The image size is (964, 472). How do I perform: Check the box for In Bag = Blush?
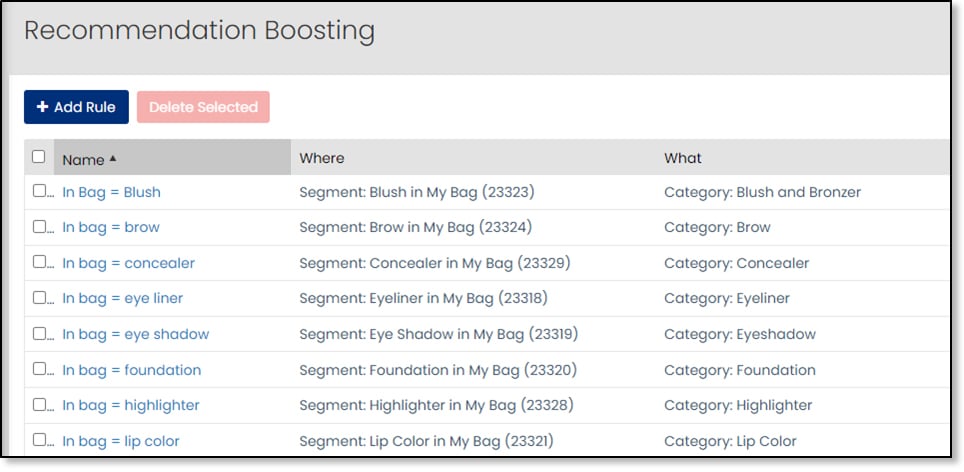(39, 191)
